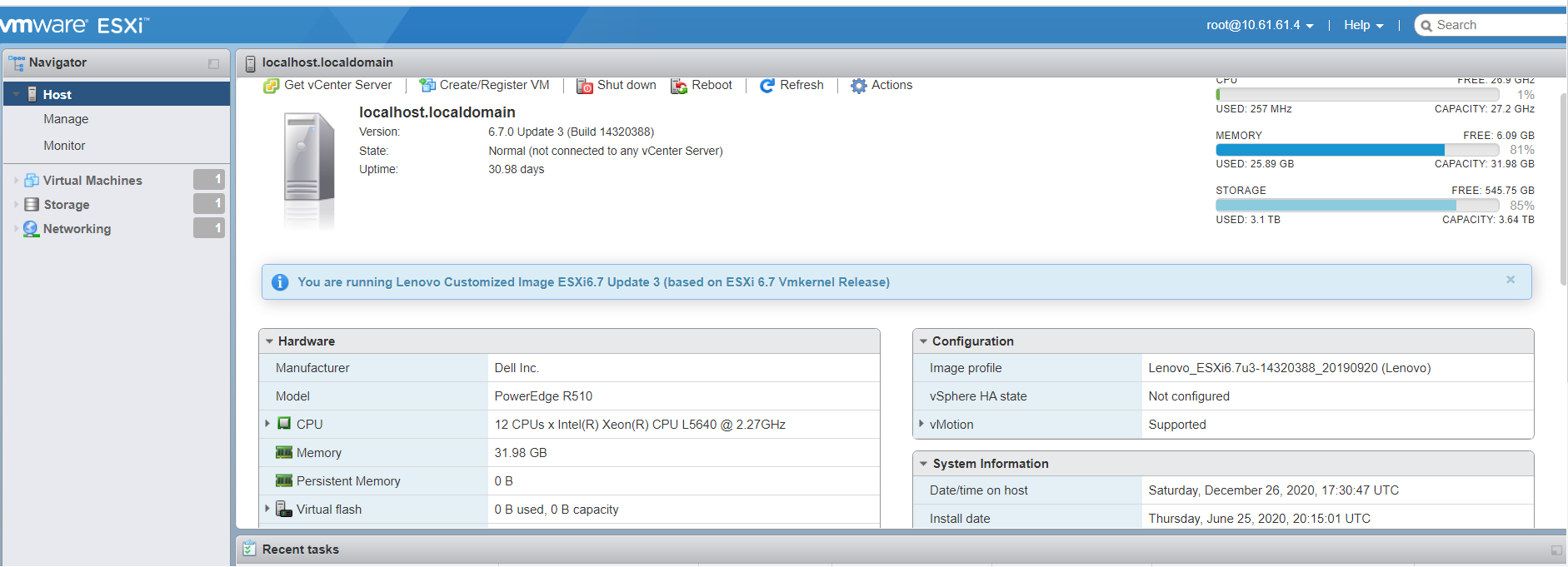Dismiss the Lenovo image notification banner
Image resolution: width=1568 pixels, height=567 pixels.
[1511, 280]
